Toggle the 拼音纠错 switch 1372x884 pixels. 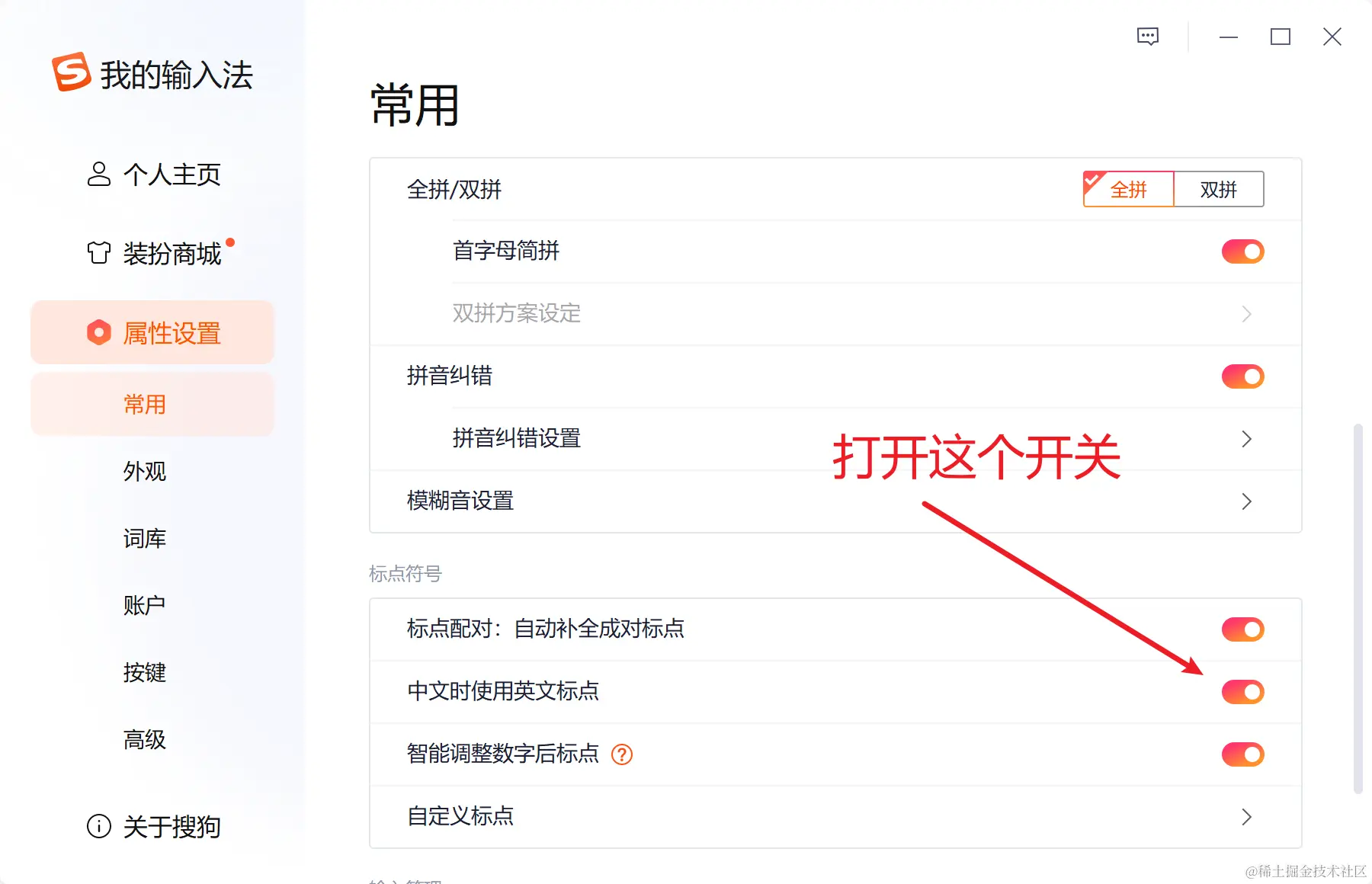pyautogui.click(x=1243, y=376)
